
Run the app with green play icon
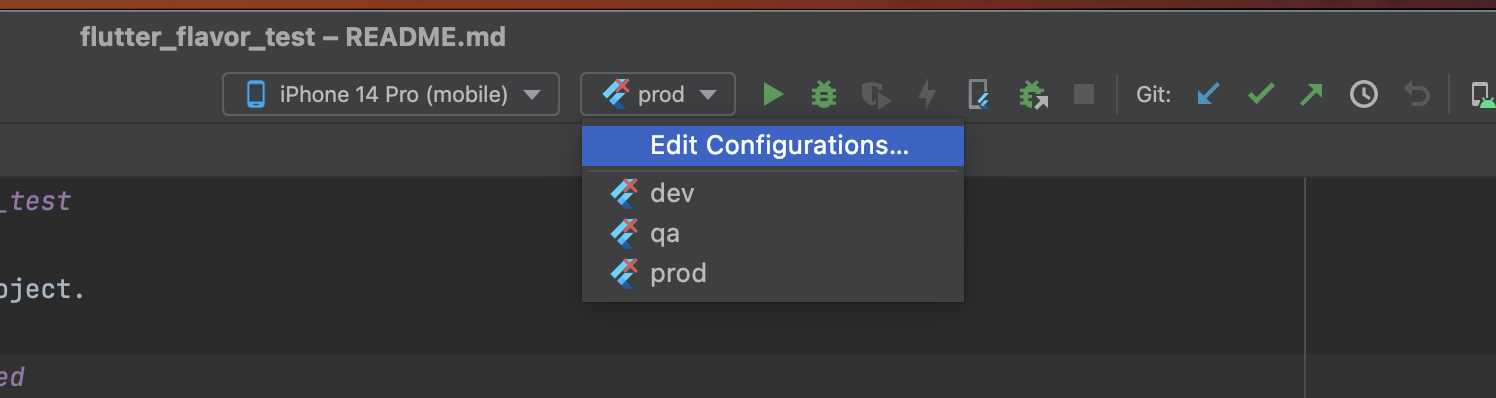pos(772,95)
